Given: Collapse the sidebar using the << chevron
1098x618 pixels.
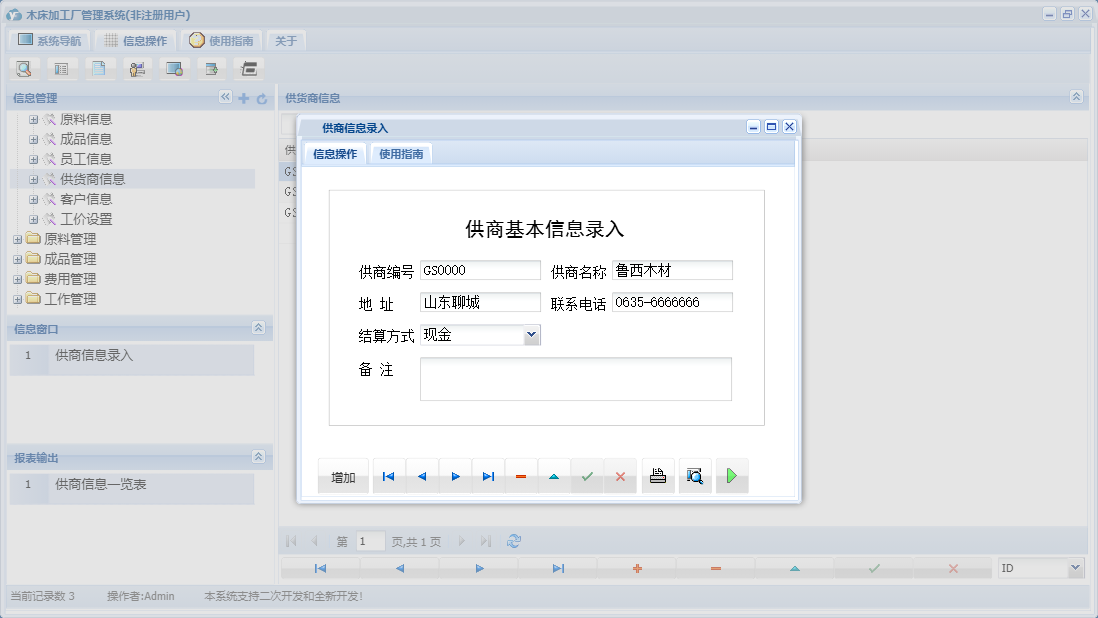Looking at the screenshot, I should pyautogui.click(x=226, y=97).
